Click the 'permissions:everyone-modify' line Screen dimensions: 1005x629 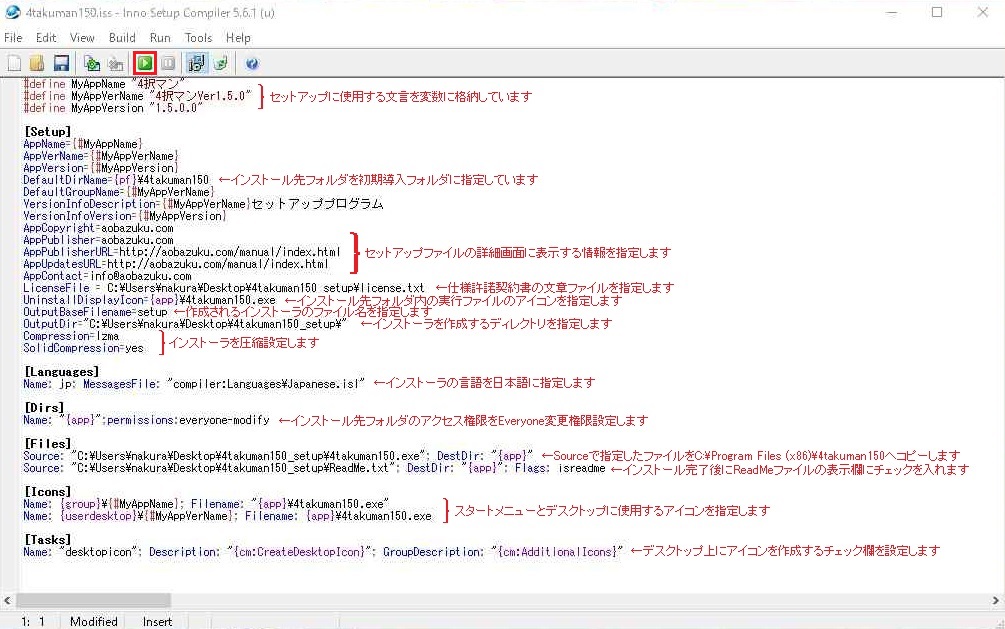(147, 420)
